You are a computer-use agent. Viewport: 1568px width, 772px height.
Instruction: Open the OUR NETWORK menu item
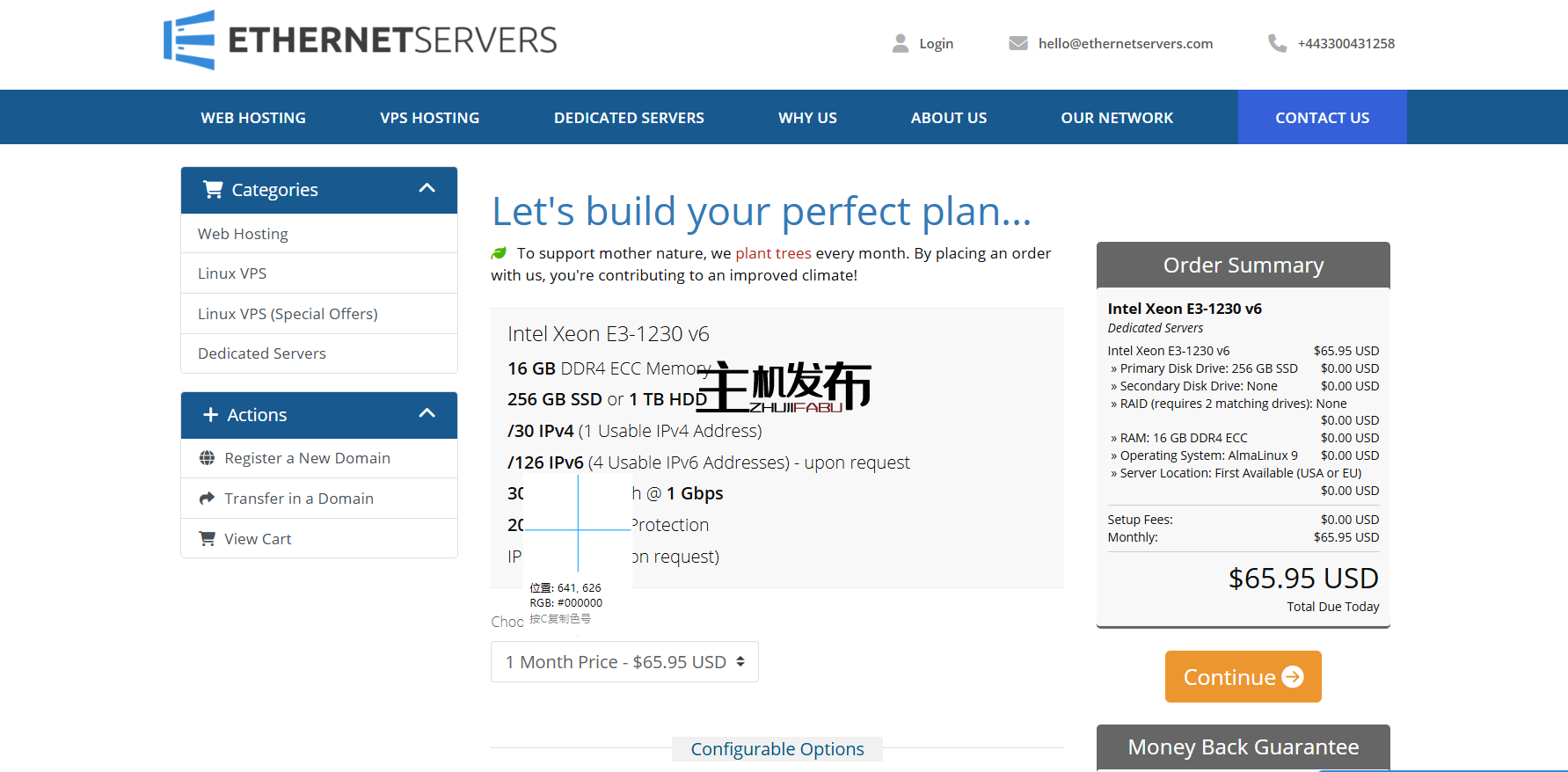[1117, 118]
